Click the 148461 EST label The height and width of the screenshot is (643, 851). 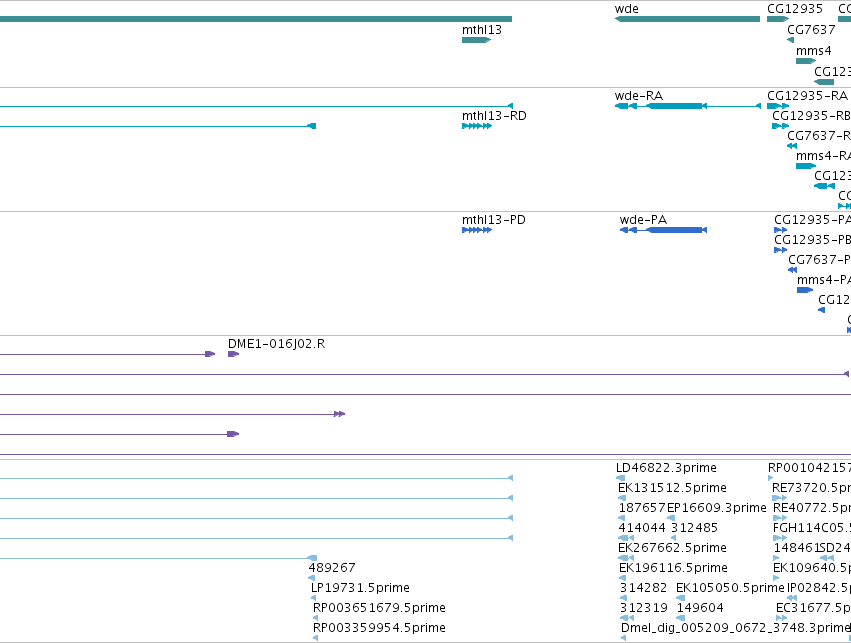[796, 548]
